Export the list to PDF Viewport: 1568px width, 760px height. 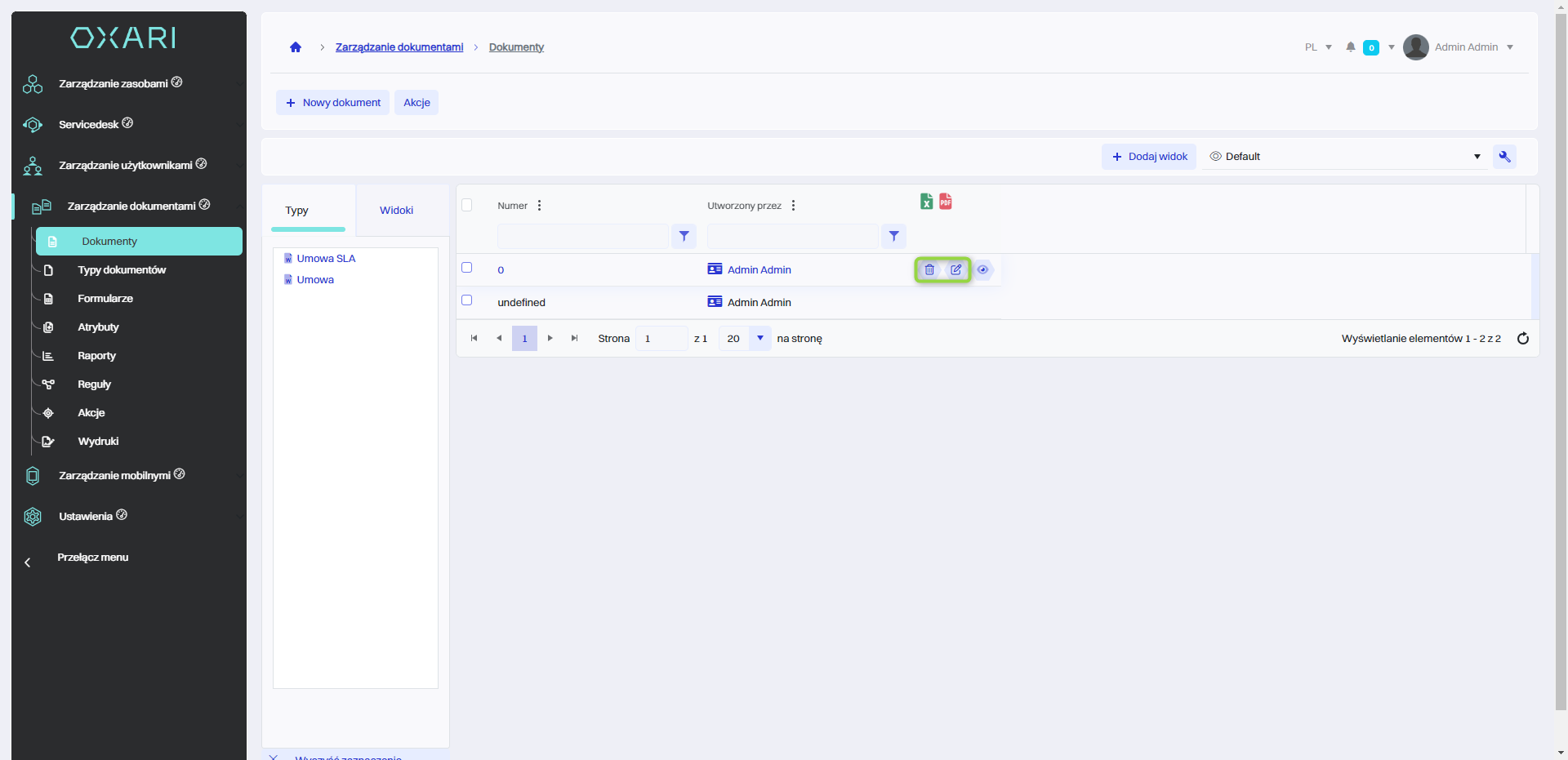[946, 202]
